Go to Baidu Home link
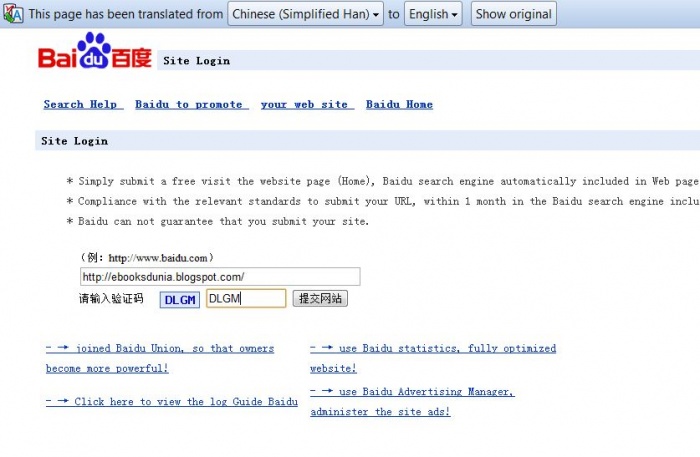This screenshot has height=457, width=700. point(399,104)
